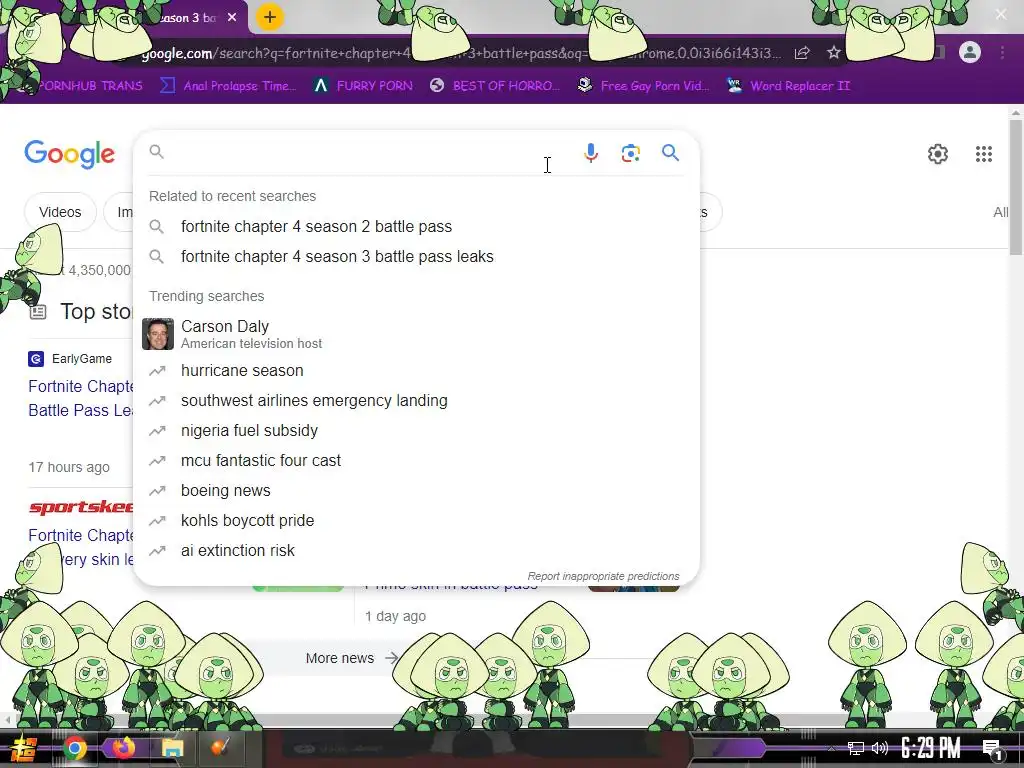Launch Firefox from the taskbar
This screenshot has width=1024, height=768.
pyautogui.click(x=123, y=747)
